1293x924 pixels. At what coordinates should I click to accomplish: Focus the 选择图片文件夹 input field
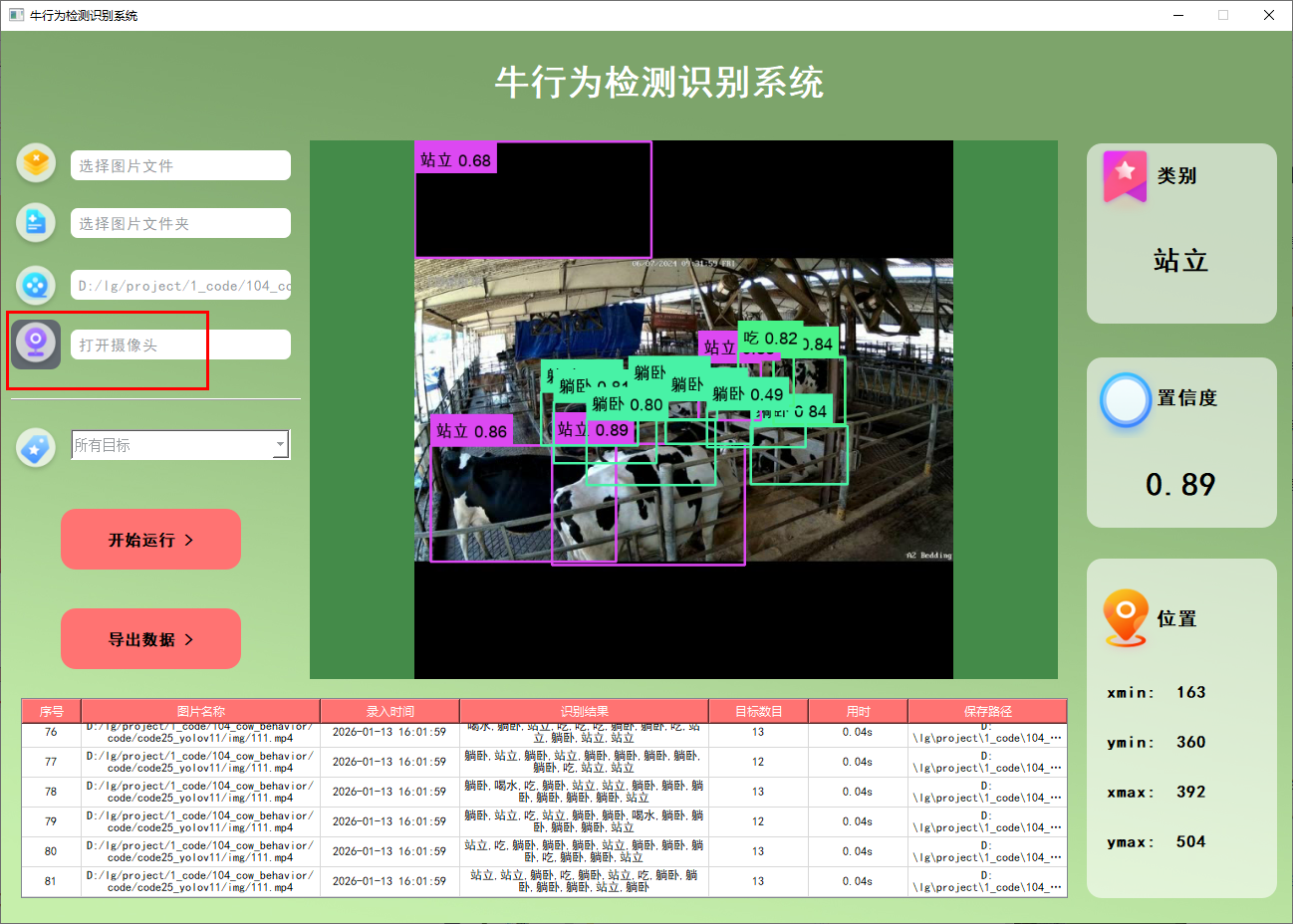180,223
